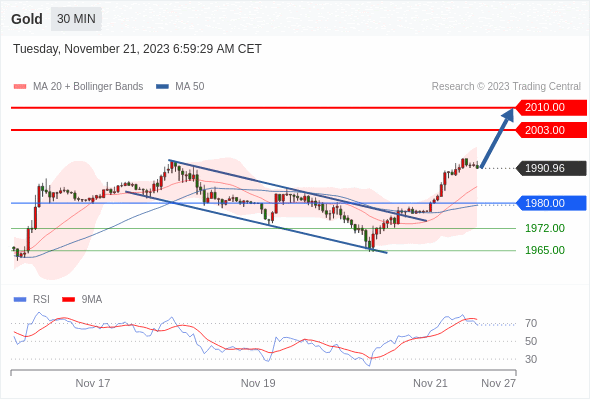590x400 pixels.
Task: Click the Nov 21 date axis label
Action: (x=430, y=383)
